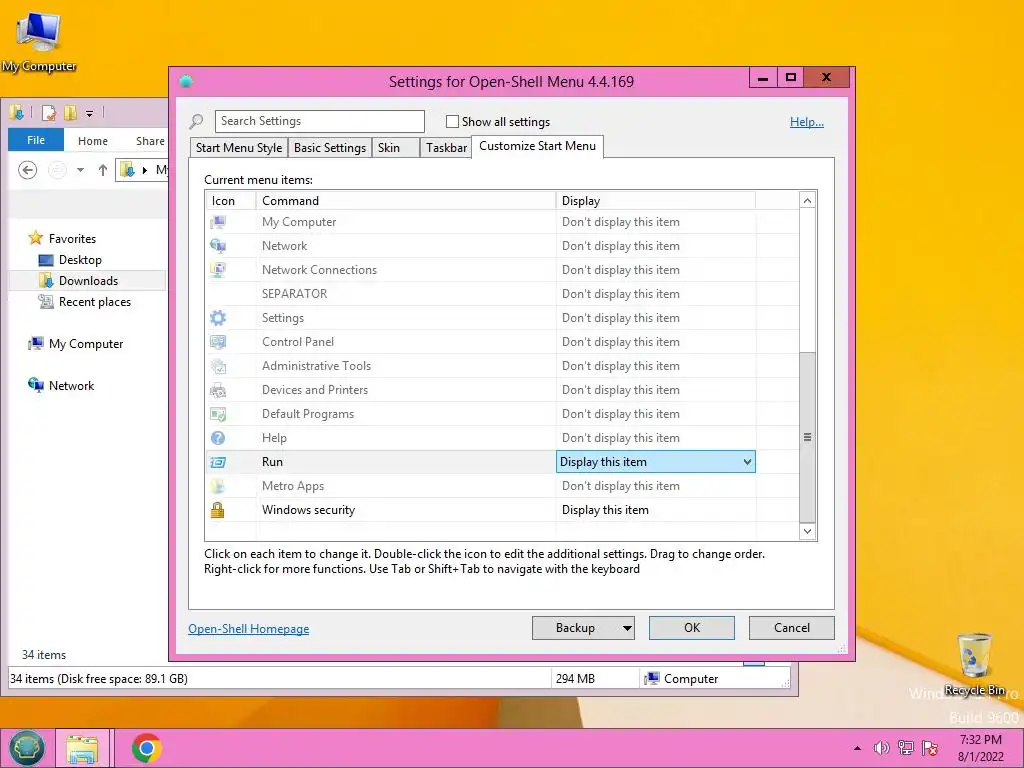Open the Open-Shell Homepage link
Screen dimensions: 1024x768
(x=249, y=629)
